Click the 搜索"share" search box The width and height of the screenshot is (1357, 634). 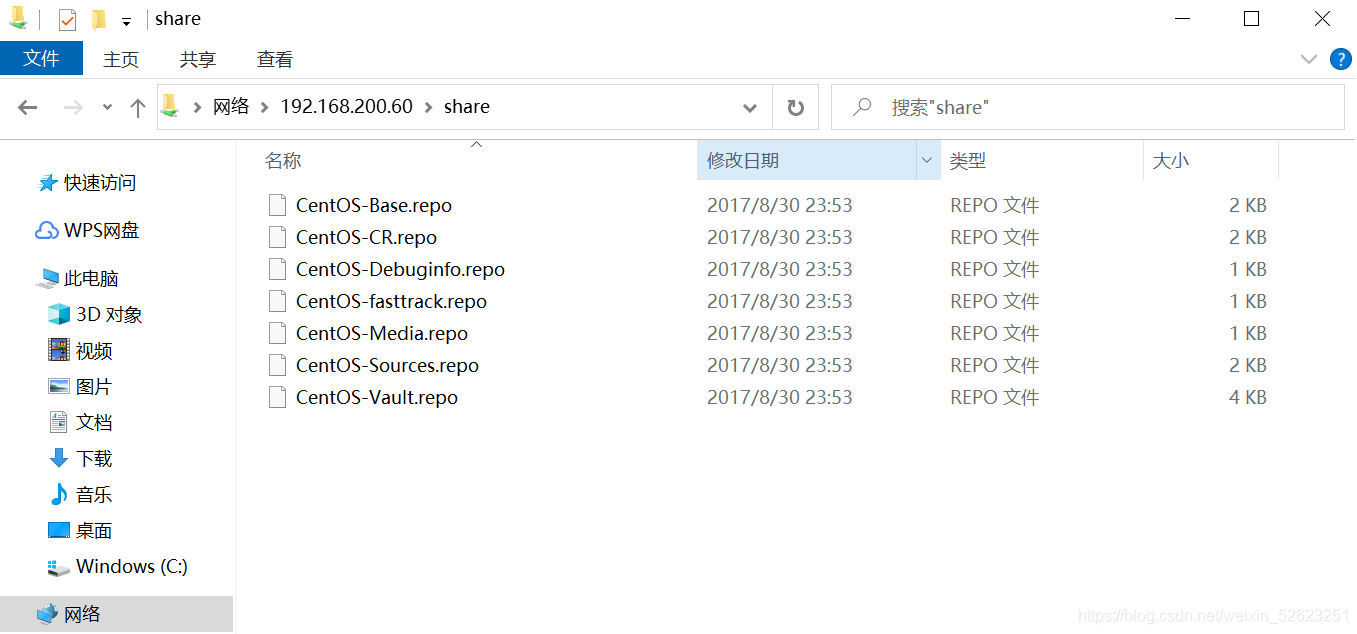click(x=1088, y=107)
